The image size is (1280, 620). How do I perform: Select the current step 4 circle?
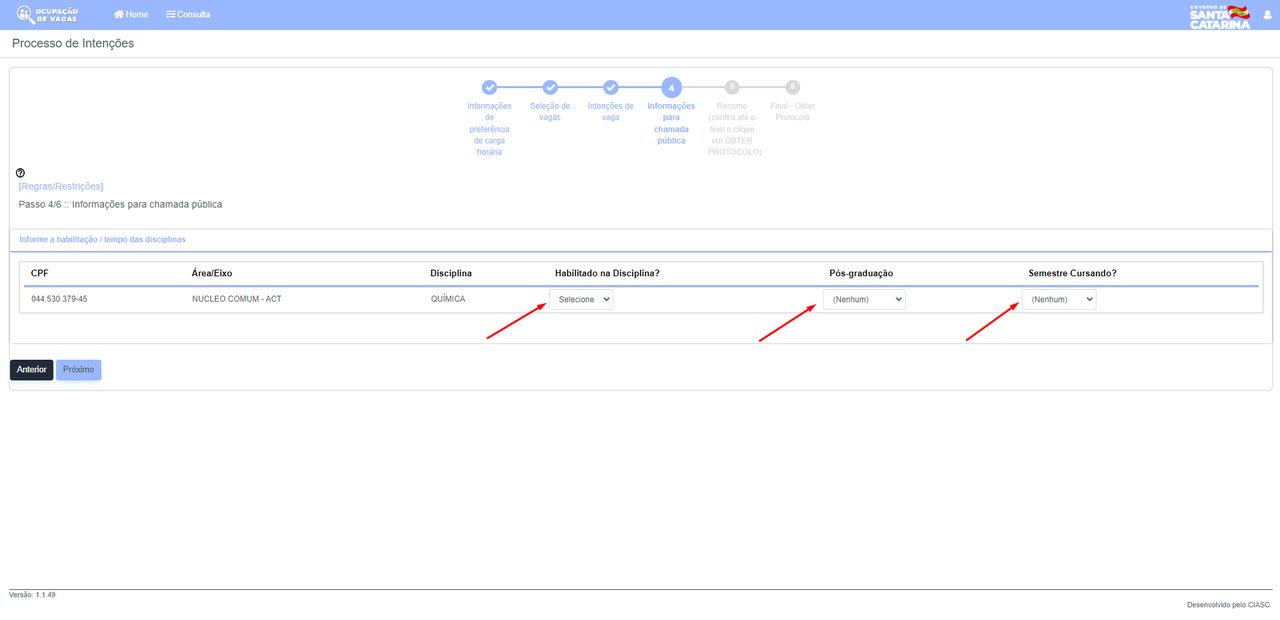pyautogui.click(x=671, y=87)
